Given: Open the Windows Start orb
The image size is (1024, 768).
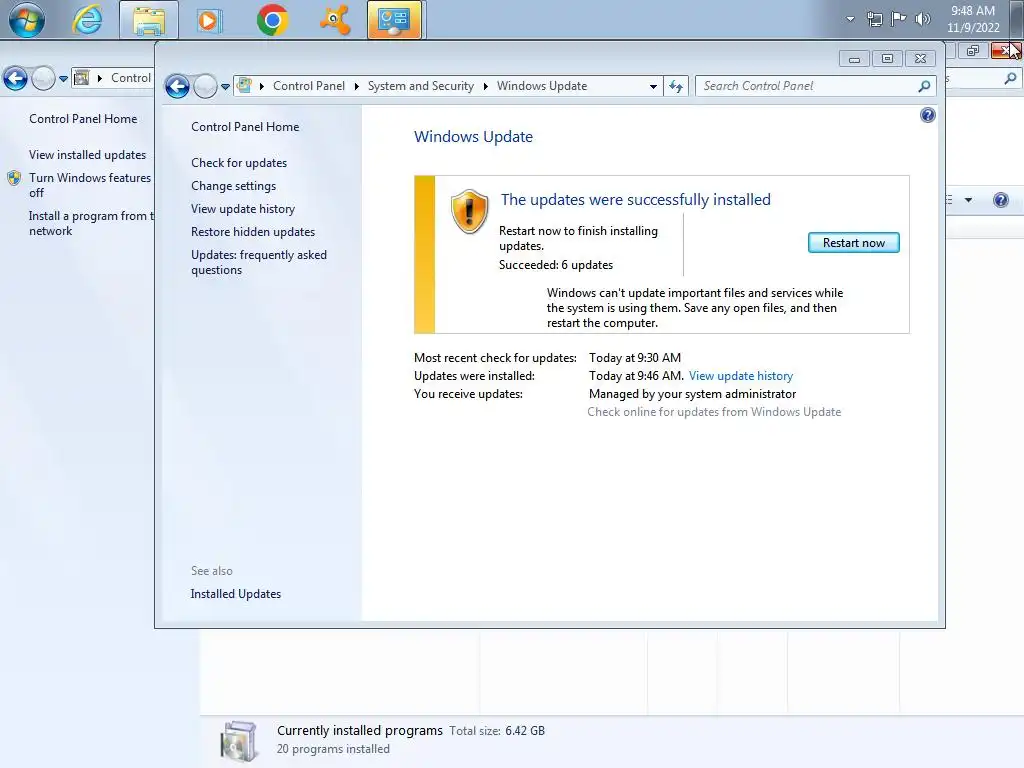Looking at the screenshot, I should coord(27,20).
